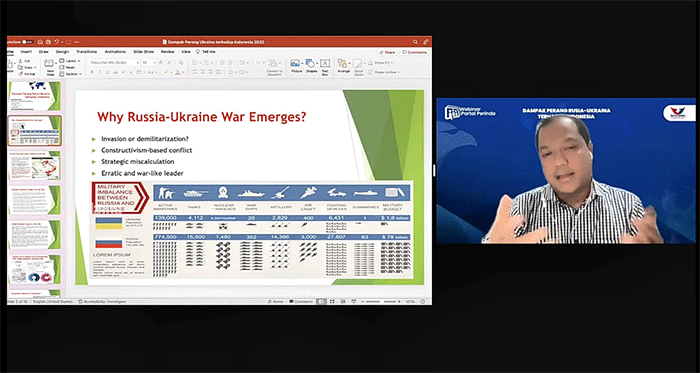
Task: Open the Slide Show tab
Action: pyautogui.click(x=144, y=52)
